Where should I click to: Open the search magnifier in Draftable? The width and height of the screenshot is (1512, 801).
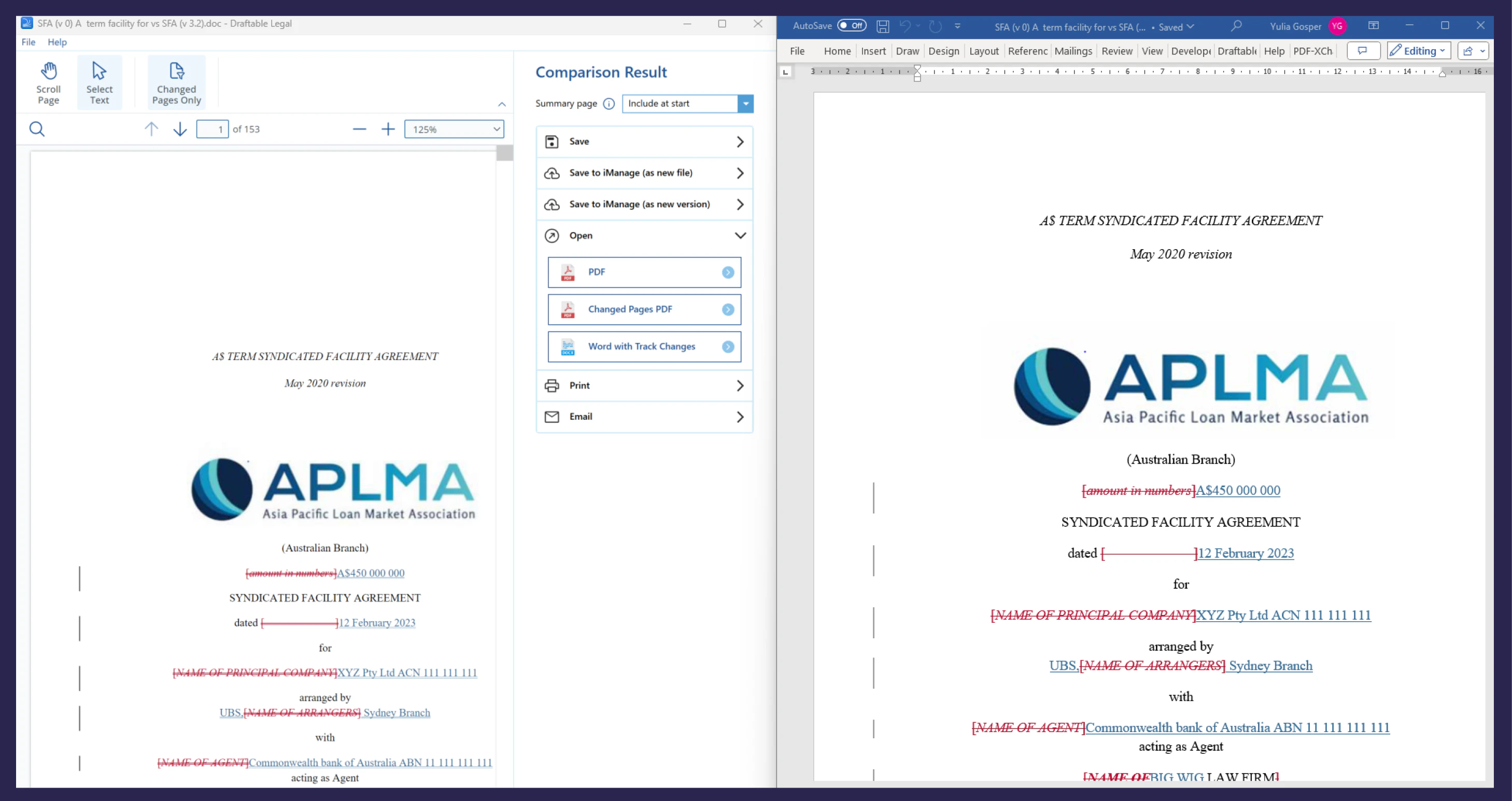click(37, 128)
